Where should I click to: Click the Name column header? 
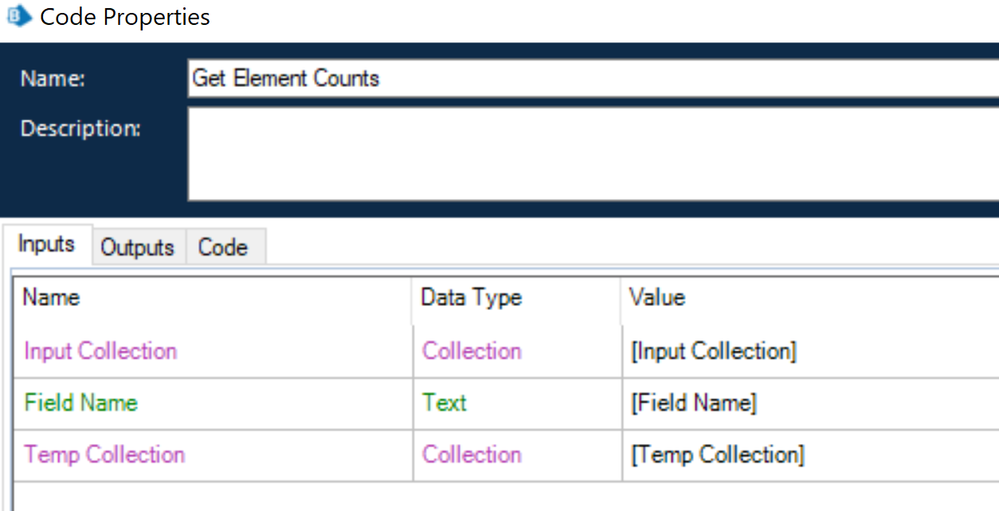[x=51, y=297]
